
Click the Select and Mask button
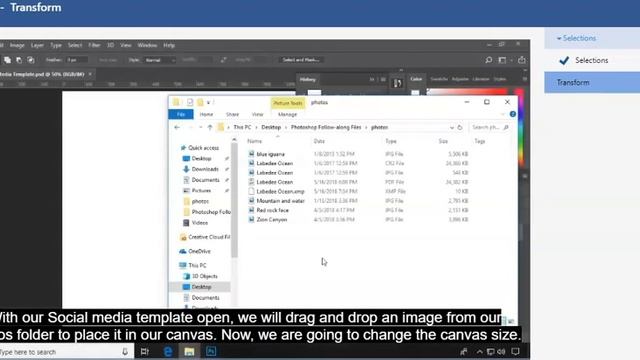click(301, 60)
